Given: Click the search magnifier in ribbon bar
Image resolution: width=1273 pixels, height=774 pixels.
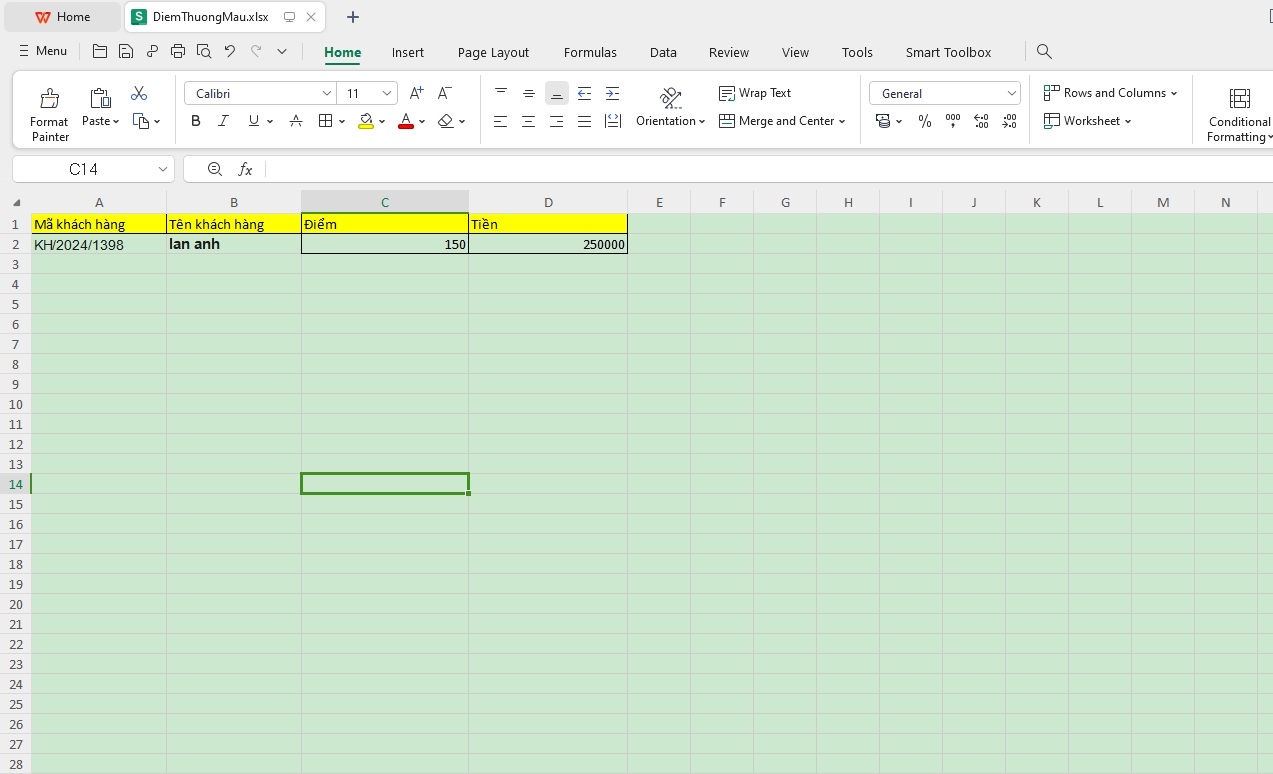Looking at the screenshot, I should [1044, 52].
